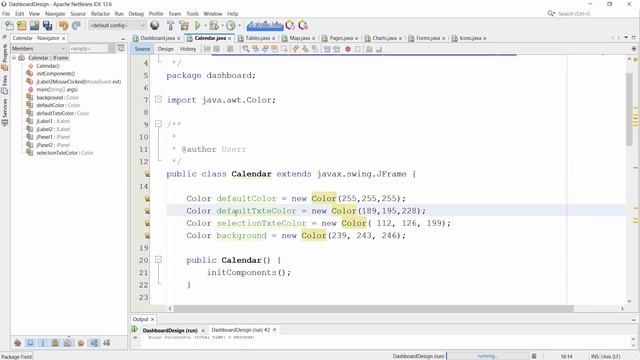Switch to the Design view button
Screen dimensions: 640x360
166,49
